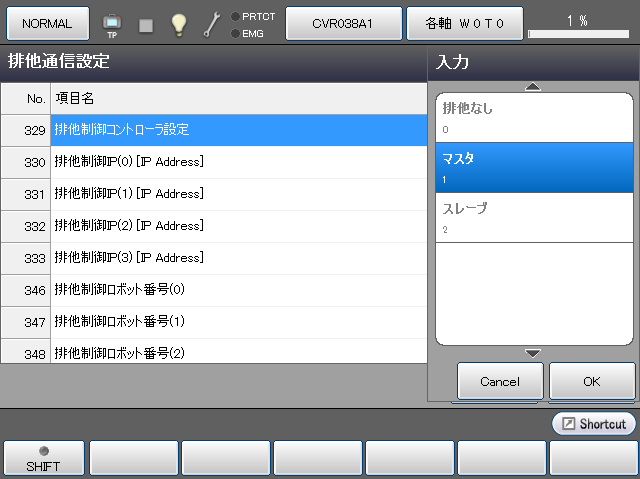Click the wrench maintenance icon

212,24
